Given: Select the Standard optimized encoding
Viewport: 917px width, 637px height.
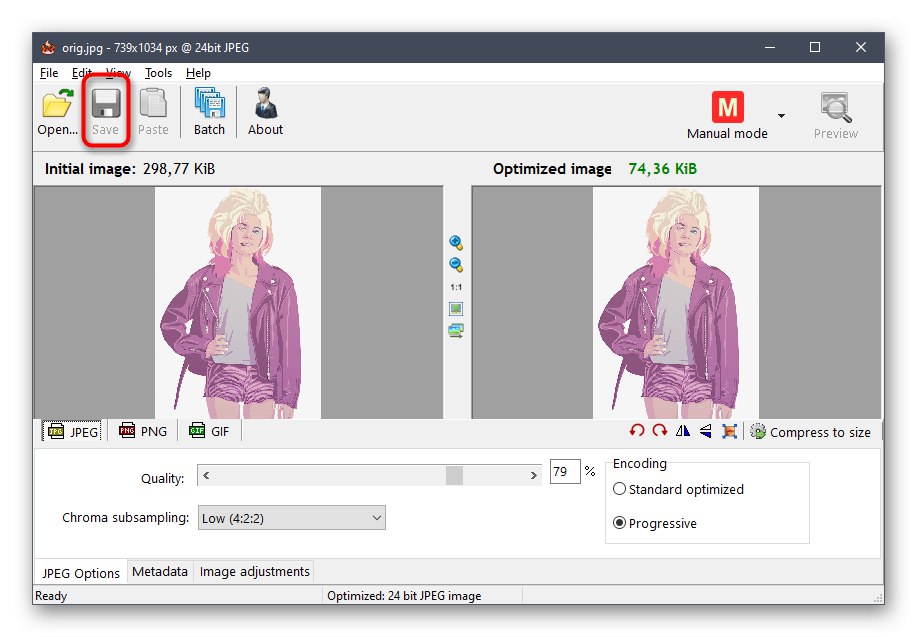Looking at the screenshot, I should [678, 489].
